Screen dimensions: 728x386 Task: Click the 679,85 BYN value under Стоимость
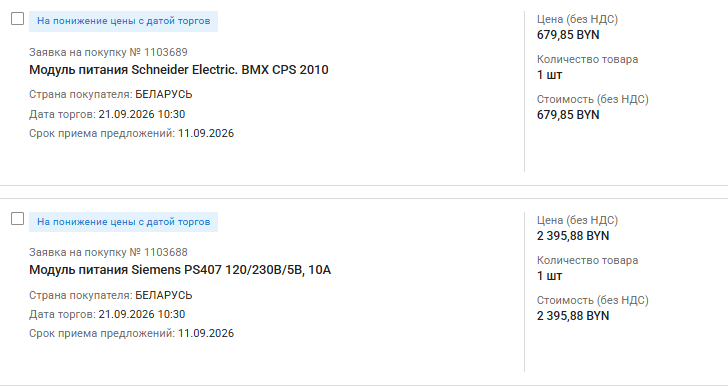click(568, 115)
